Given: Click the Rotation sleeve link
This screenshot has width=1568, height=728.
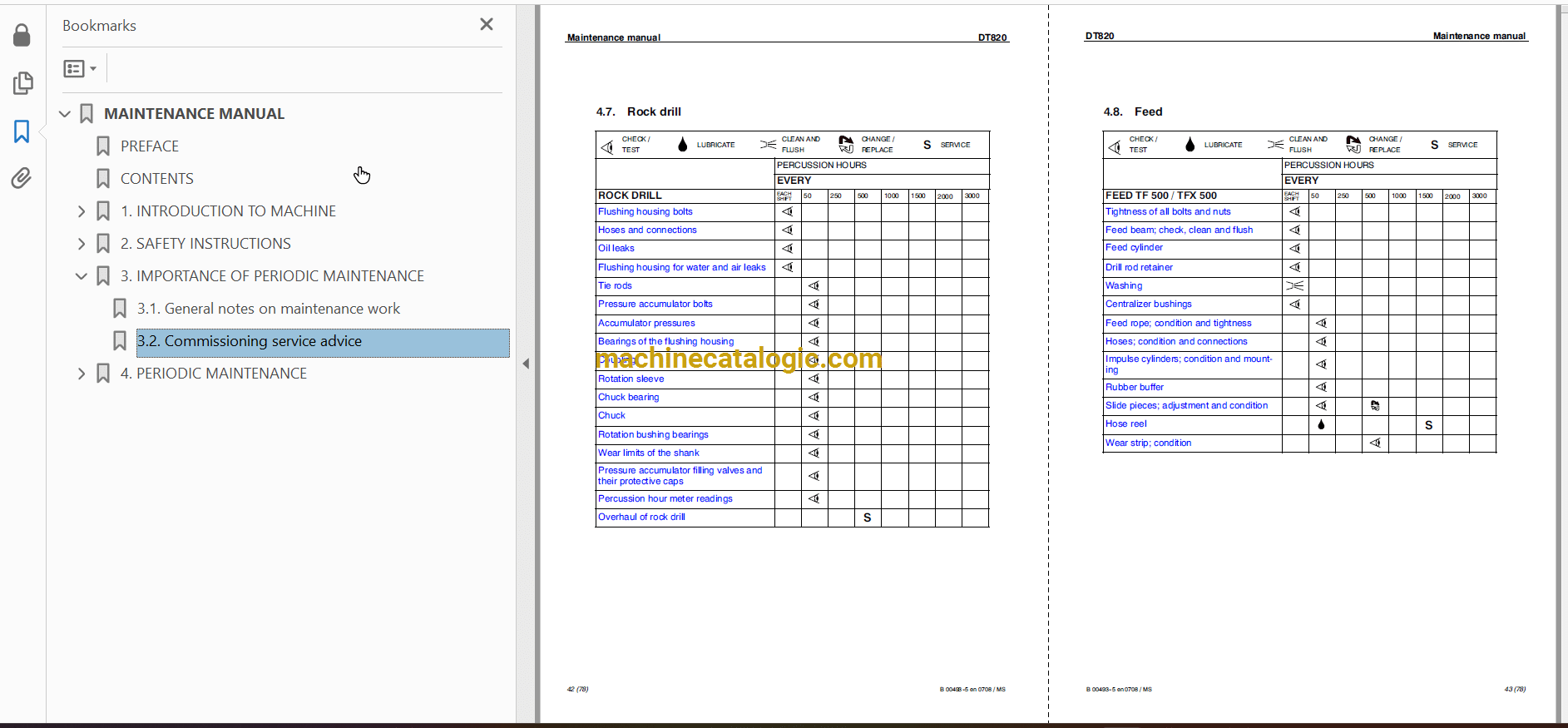Looking at the screenshot, I should pyautogui.click(x=631, y=379).
